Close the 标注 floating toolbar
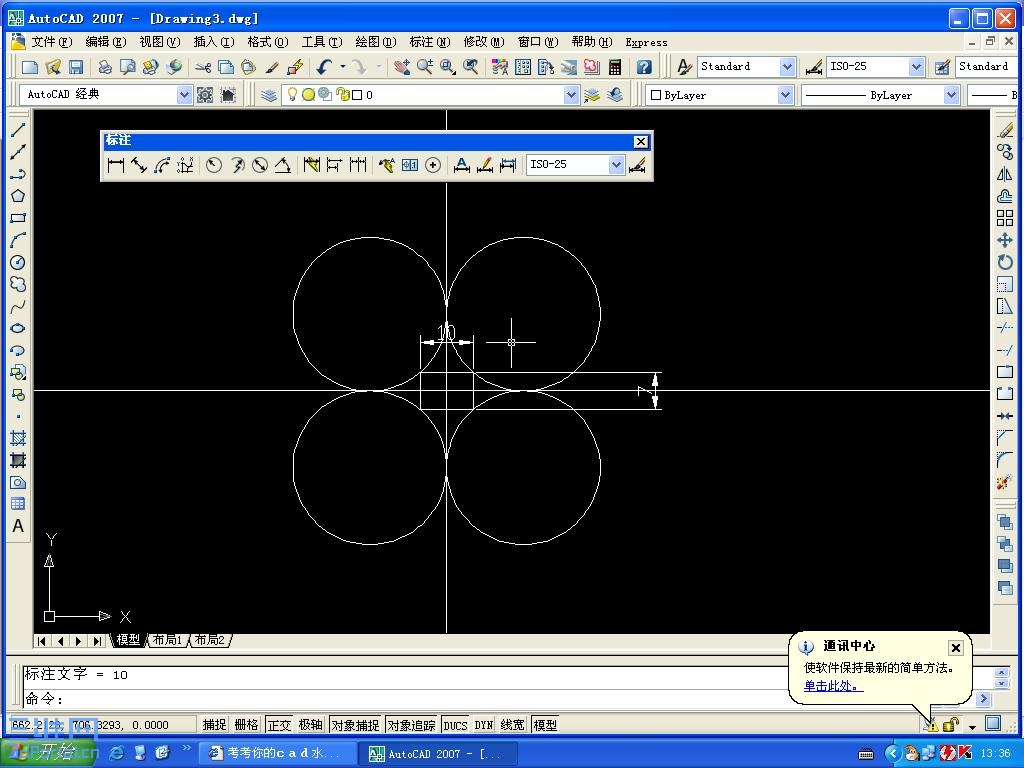The height and width of the screenshot is (768, 1024). coord(641,142)
